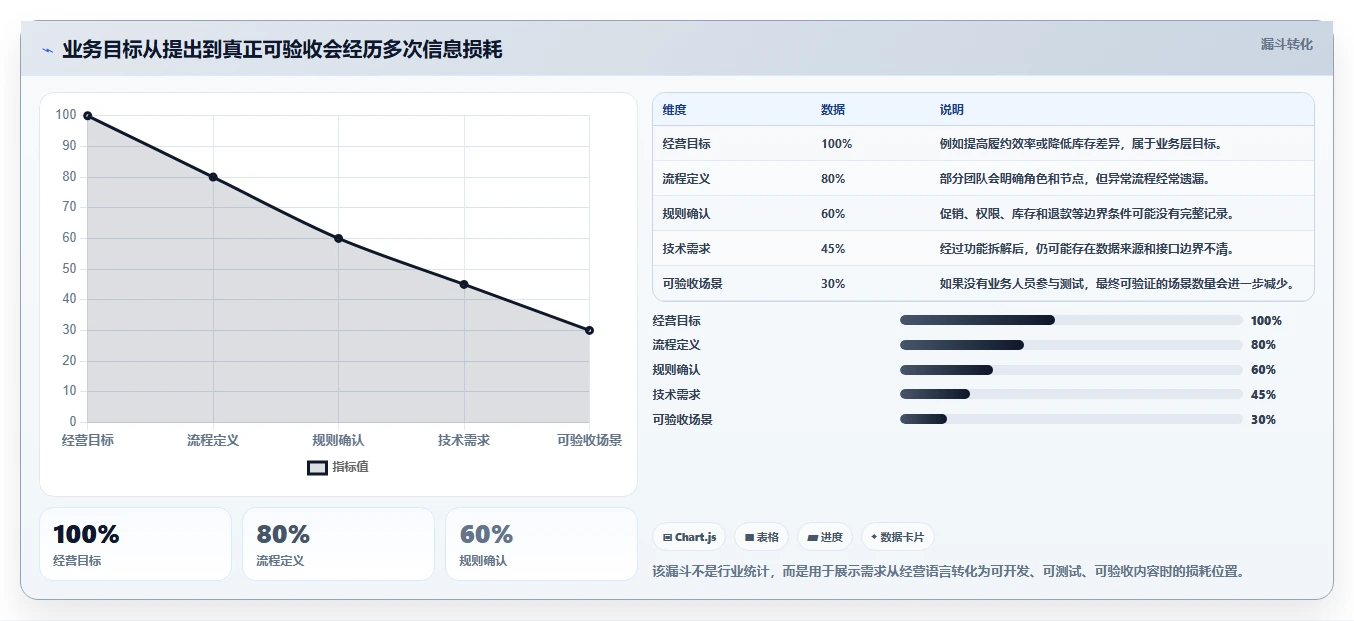
Task: Click the 规则确认 progress bar
Action: point(1071,370)
